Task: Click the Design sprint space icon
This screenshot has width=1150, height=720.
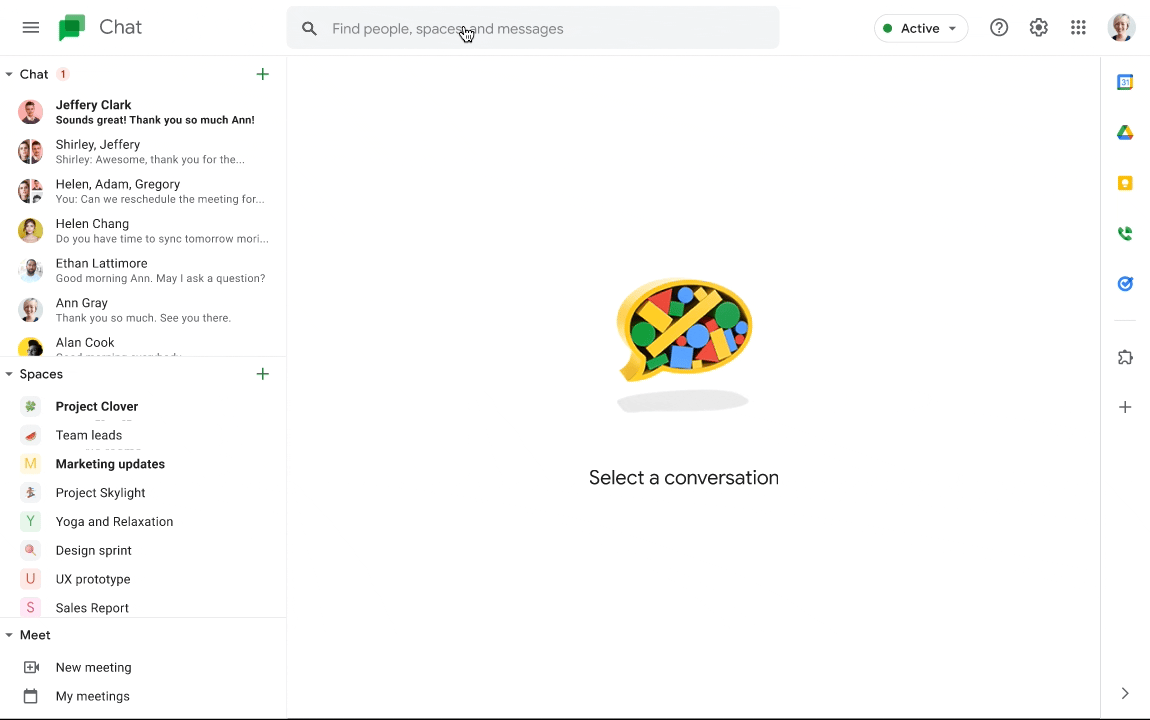Action: pyautogui.click(x=30, y=551)
